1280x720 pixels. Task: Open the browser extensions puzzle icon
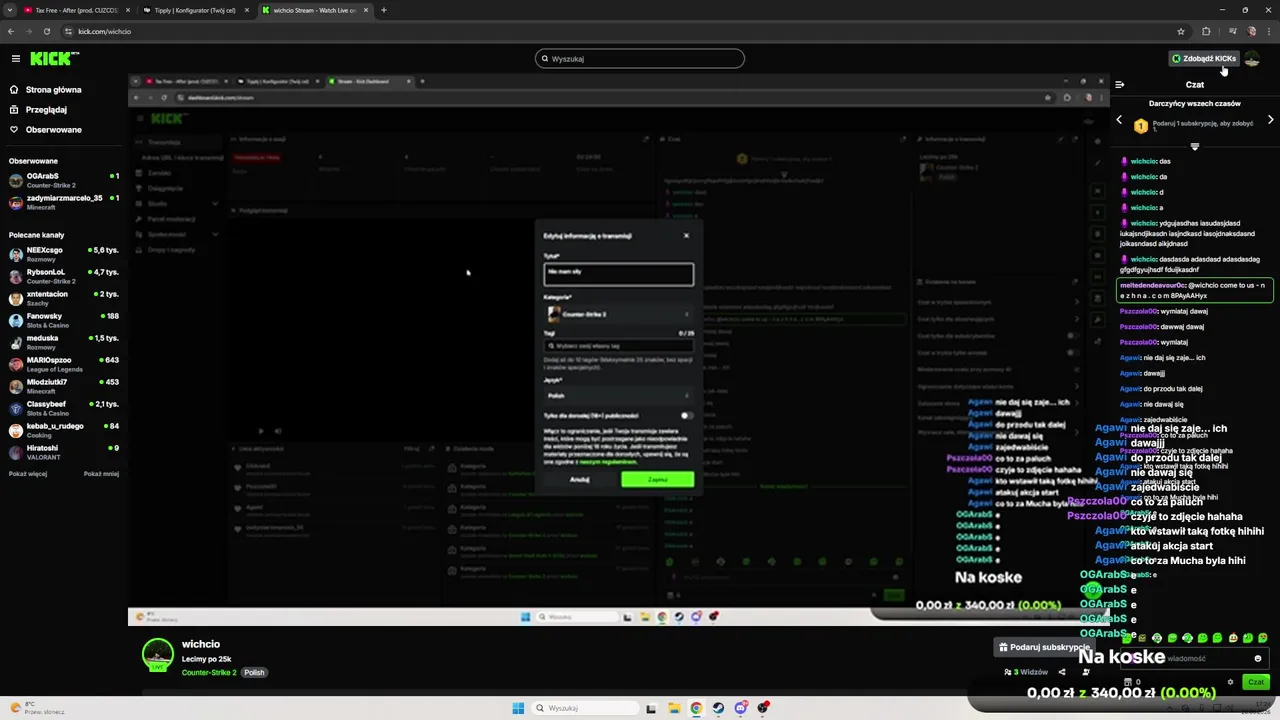pyautogui.click(x=1206, y=31)
